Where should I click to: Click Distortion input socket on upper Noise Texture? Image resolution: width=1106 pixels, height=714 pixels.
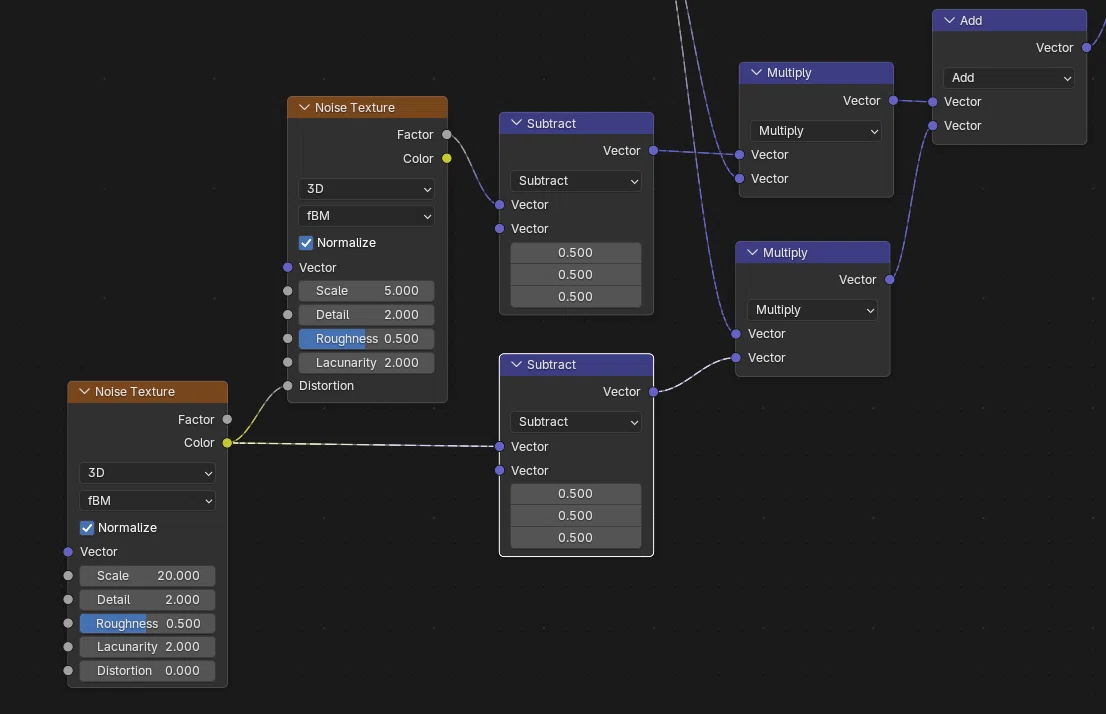click(x=288, y=385)
